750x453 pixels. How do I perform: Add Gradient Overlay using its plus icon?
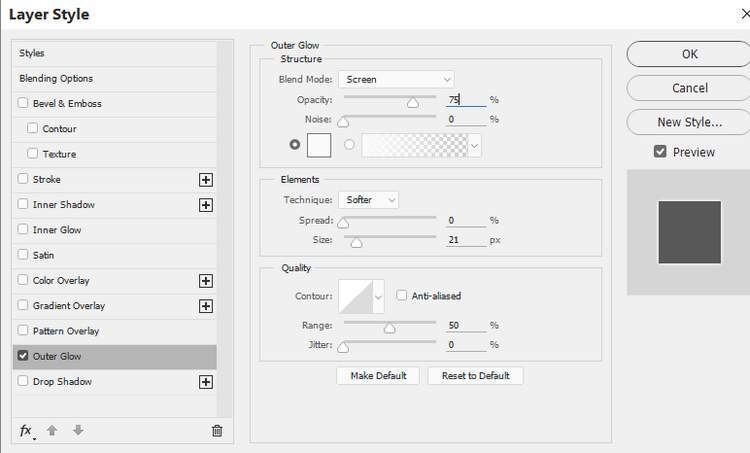206,306
